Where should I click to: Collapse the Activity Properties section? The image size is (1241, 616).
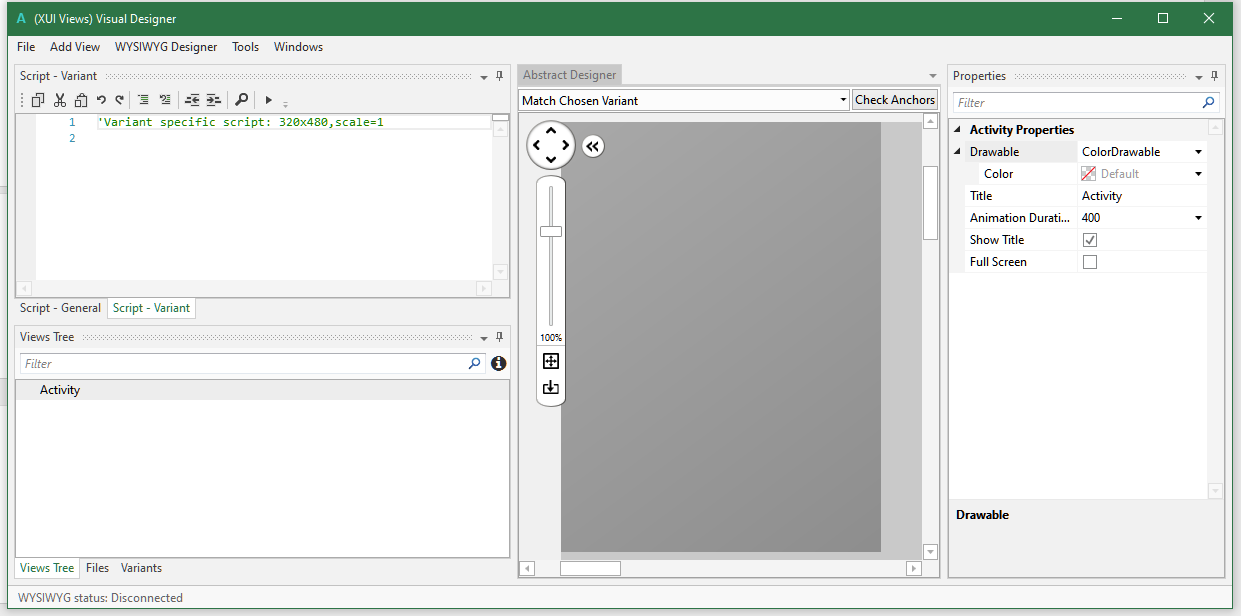click(x=958, y=130)
